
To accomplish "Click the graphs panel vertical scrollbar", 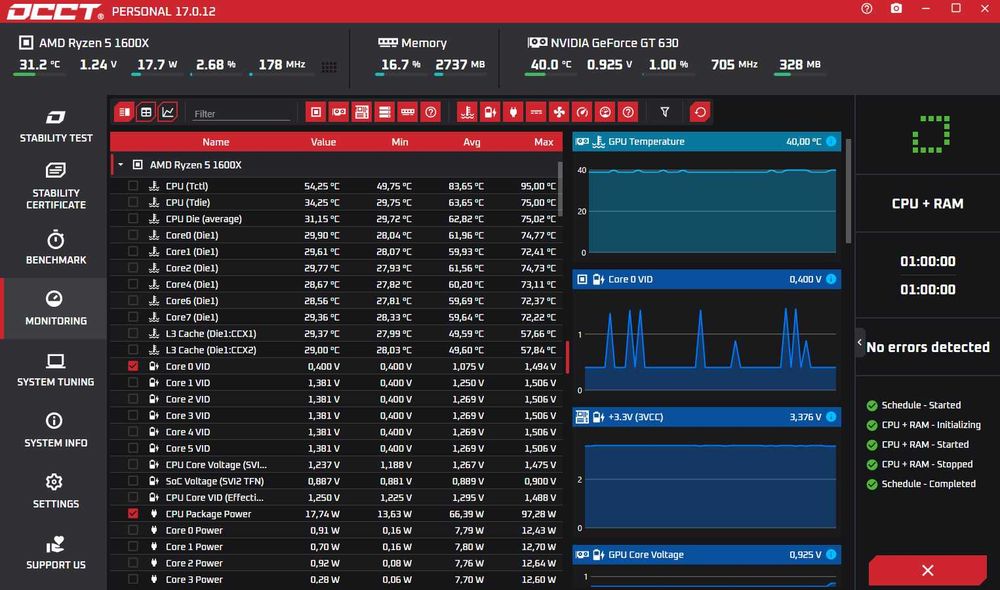I will tap(848, 191).
